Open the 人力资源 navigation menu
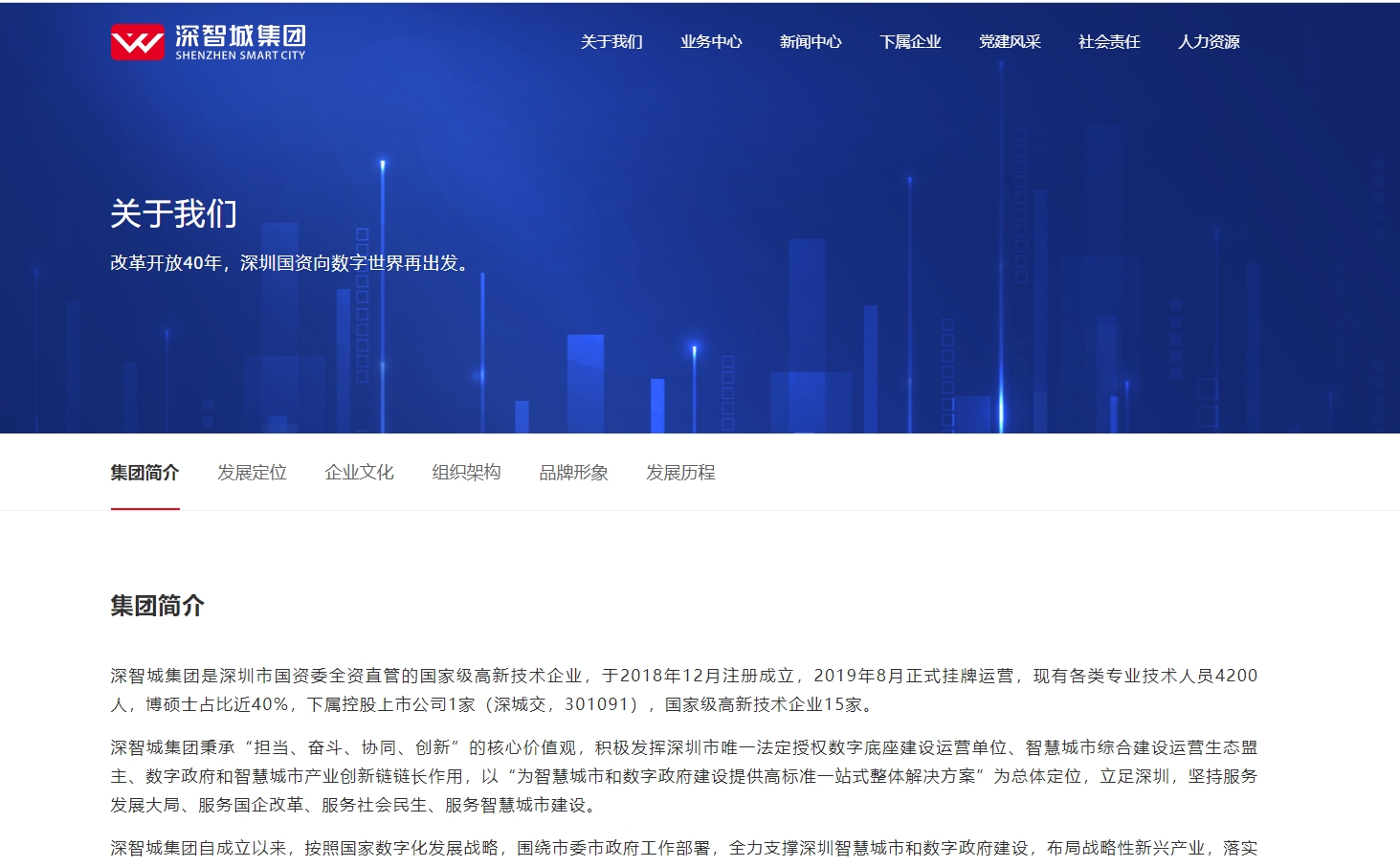 point(1209,42)
